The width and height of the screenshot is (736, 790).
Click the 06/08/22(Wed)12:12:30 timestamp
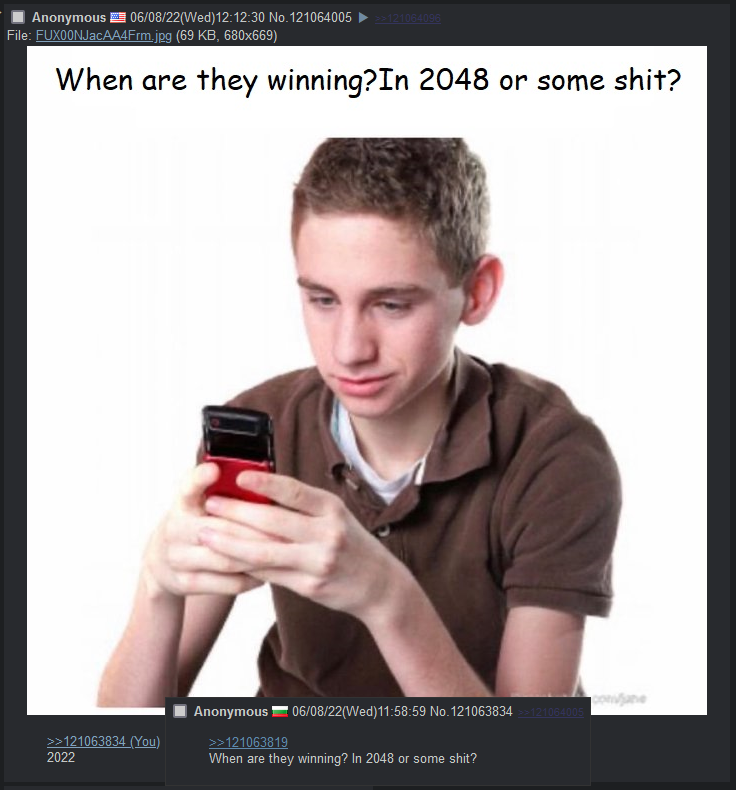coord(197,18)
